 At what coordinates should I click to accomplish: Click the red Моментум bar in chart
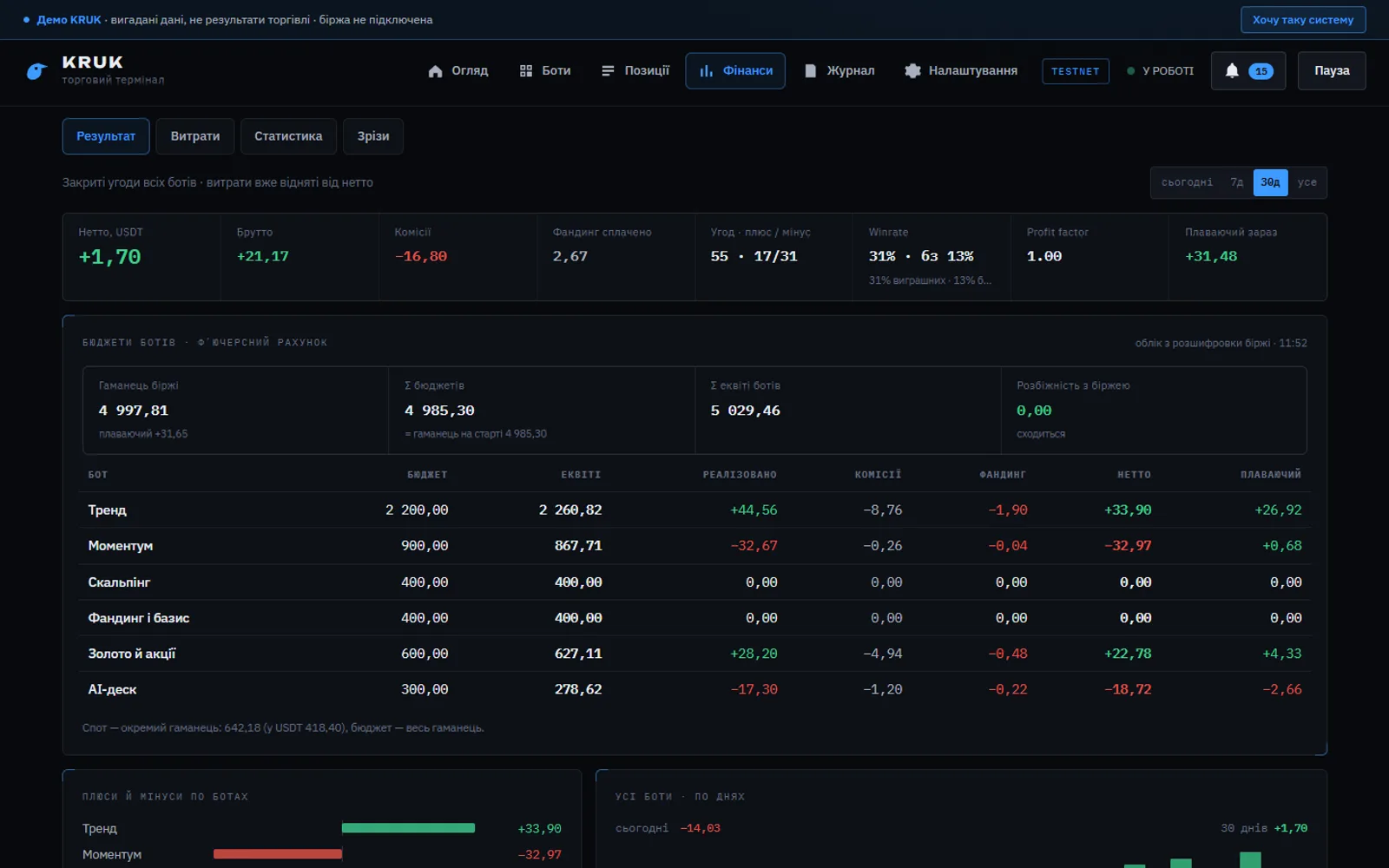278,854
